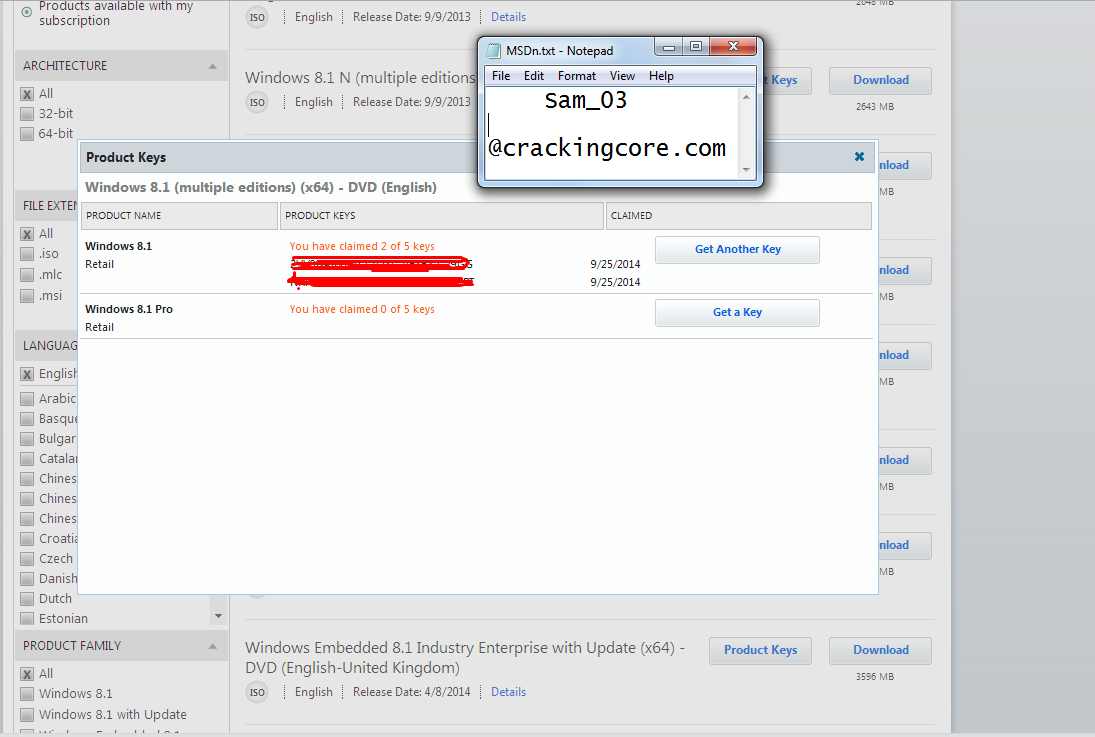Open the Help menu in Notepad
The width and height of the screenshot is (1095, 737).
pyautogui.click(x=661, y=75)
